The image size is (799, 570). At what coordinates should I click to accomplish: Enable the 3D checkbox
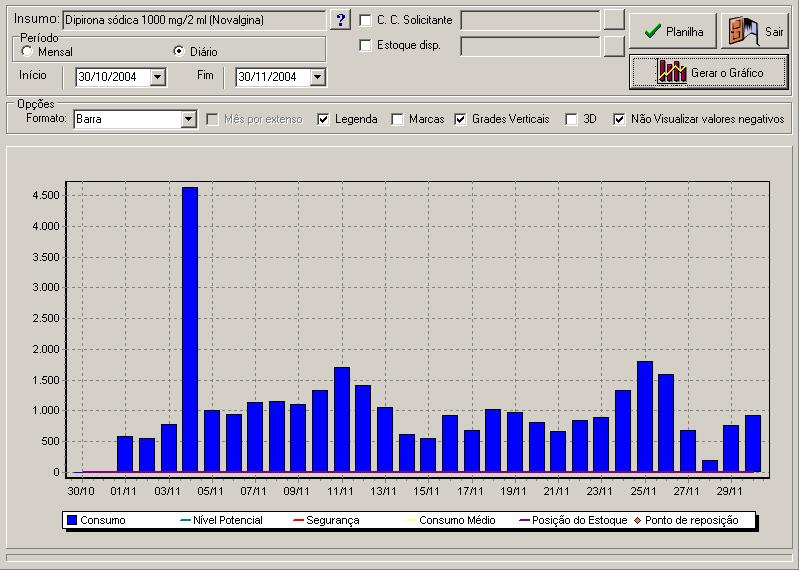click(x=572, y=119)
